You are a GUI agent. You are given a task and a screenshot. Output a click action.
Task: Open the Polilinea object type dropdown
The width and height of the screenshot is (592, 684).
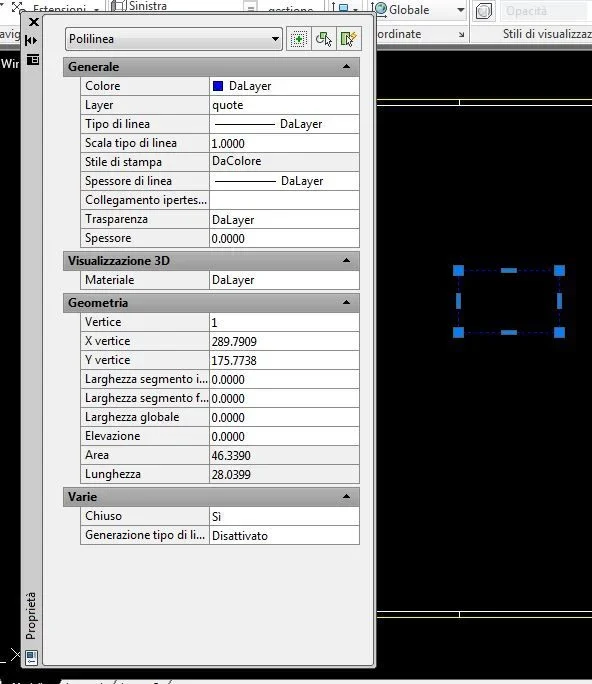pyautogui.click(x=174, y=39)
